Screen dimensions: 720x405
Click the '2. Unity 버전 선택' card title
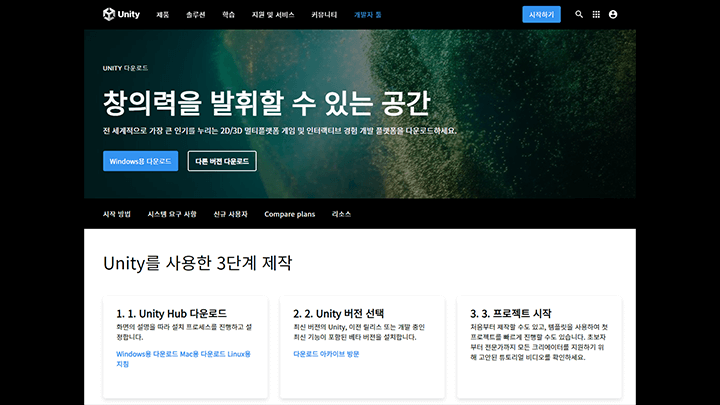(339, 314)
